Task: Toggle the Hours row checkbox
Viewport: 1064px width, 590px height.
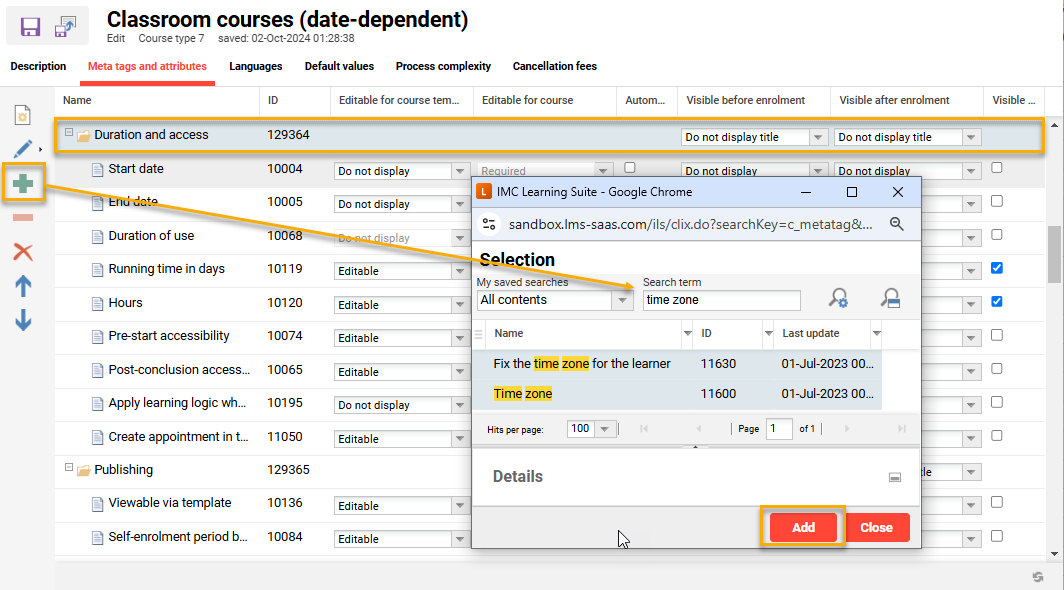Action: [x=997, y=302]
